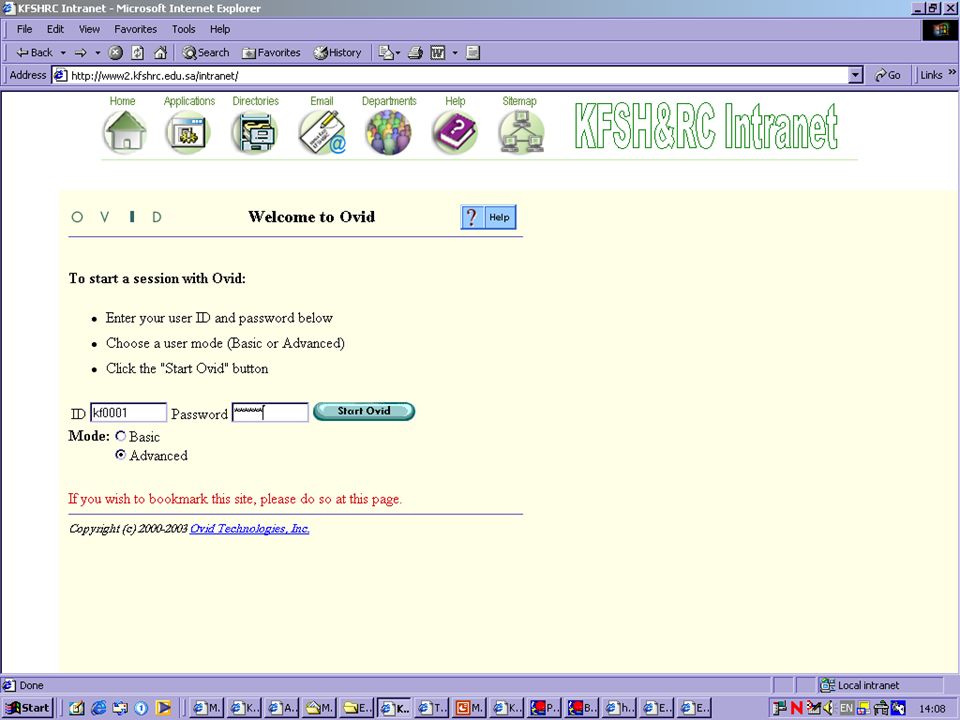Open the Applications intranet icon
This screenshot has width=960, height=720.
188,132
